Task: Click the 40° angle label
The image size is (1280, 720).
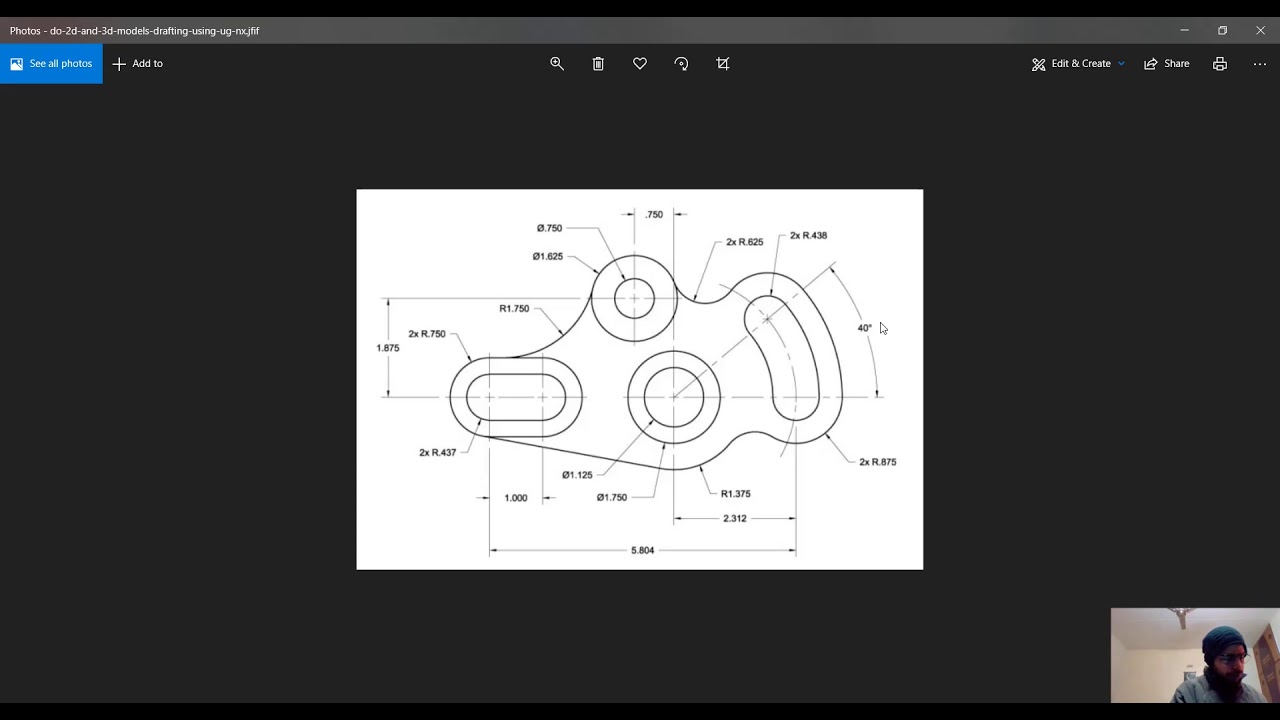Action: point(865,327)
